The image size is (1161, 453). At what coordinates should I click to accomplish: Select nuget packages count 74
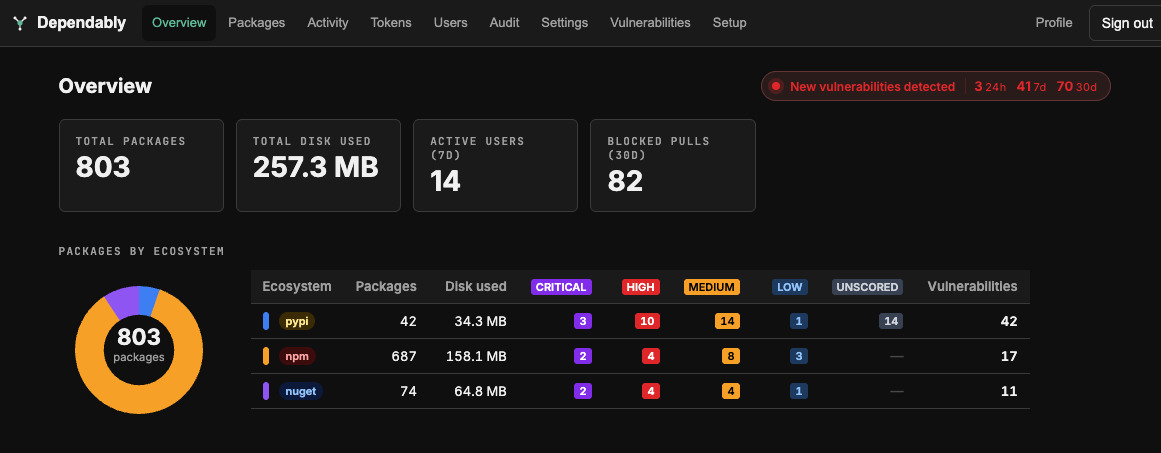[407, 391]
